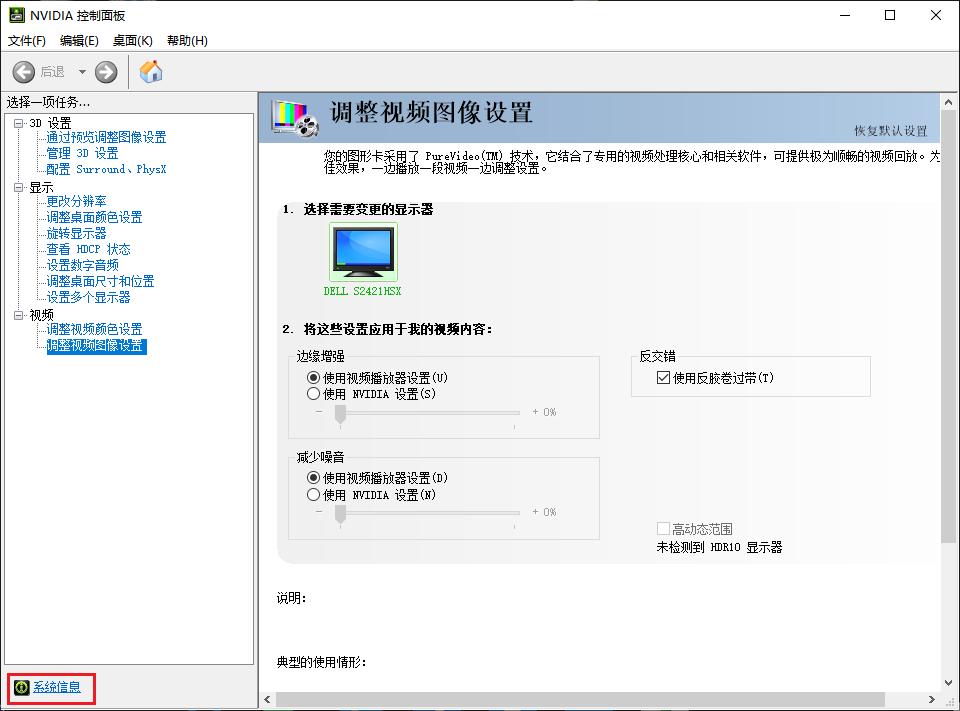Open the 编辑(E) menu
This screenshot has width=960, height=711.
(x=79, y=40)
